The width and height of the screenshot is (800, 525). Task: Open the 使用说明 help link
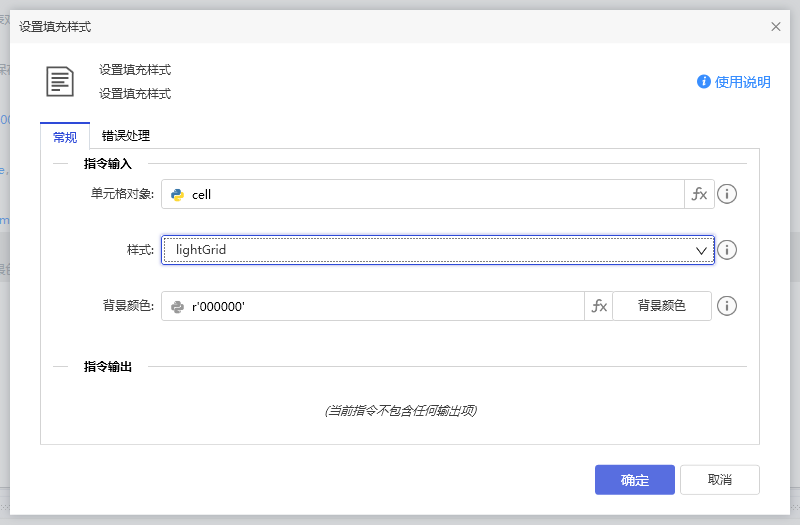[x=742, y=82]
